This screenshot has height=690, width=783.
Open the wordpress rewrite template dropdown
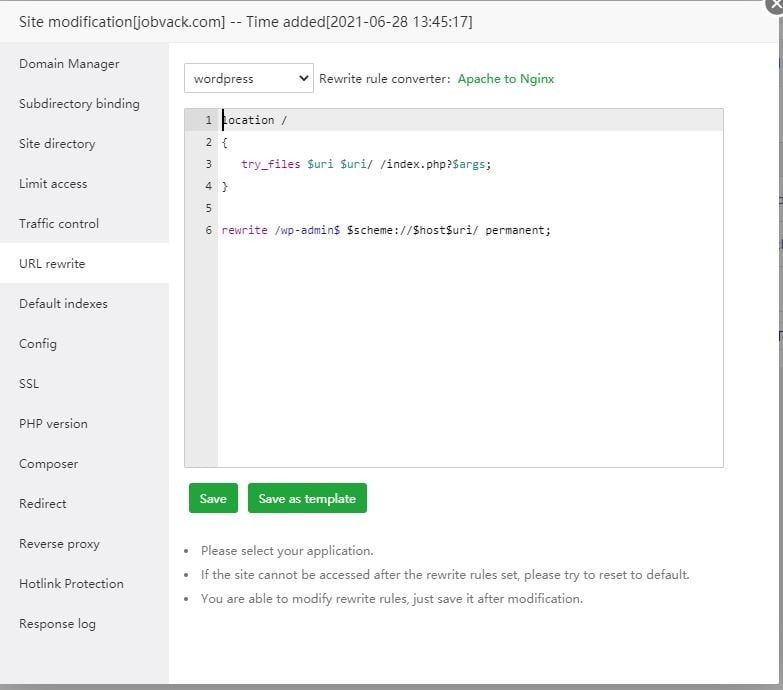[x=249, y=78]
